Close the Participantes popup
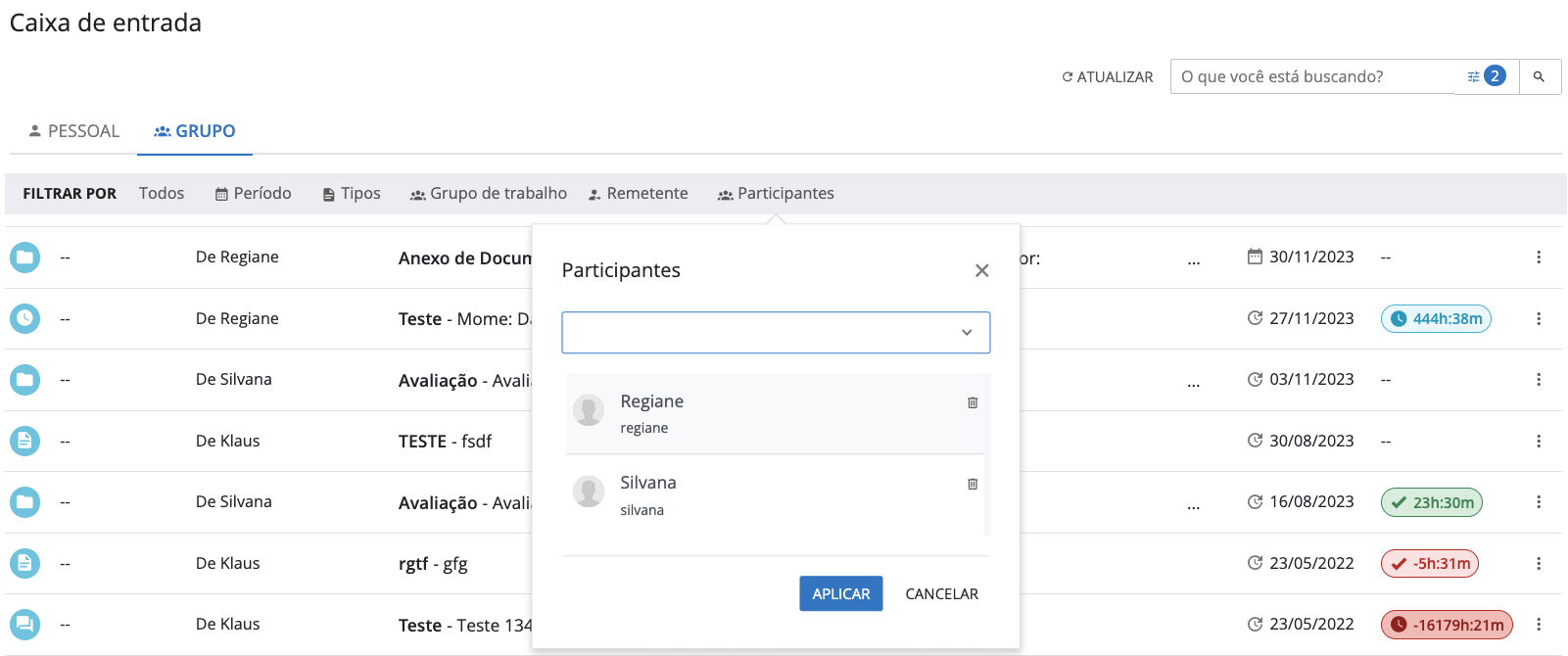This screenshot has width=1568, height=656. (981, 271)
